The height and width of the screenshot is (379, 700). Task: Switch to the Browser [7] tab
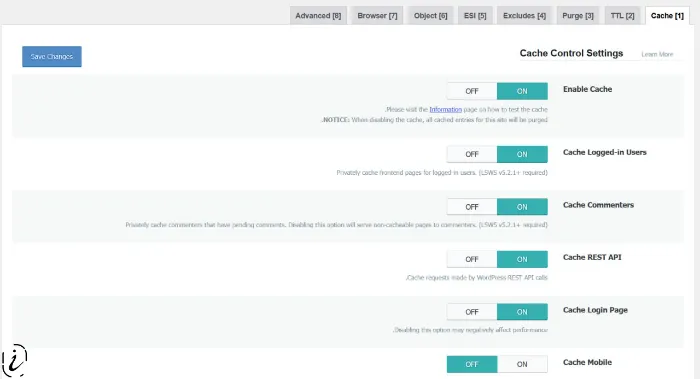click(x=377, y=16)
